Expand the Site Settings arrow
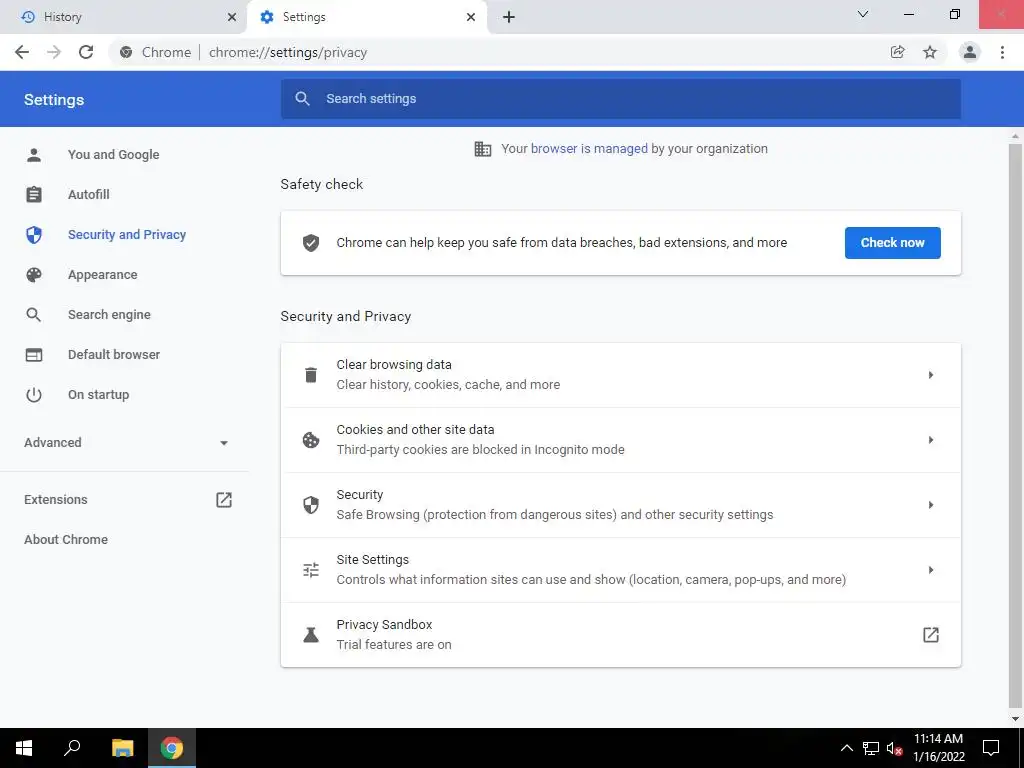Viewport: 1024px width, 768px height. tap(931, 570)
